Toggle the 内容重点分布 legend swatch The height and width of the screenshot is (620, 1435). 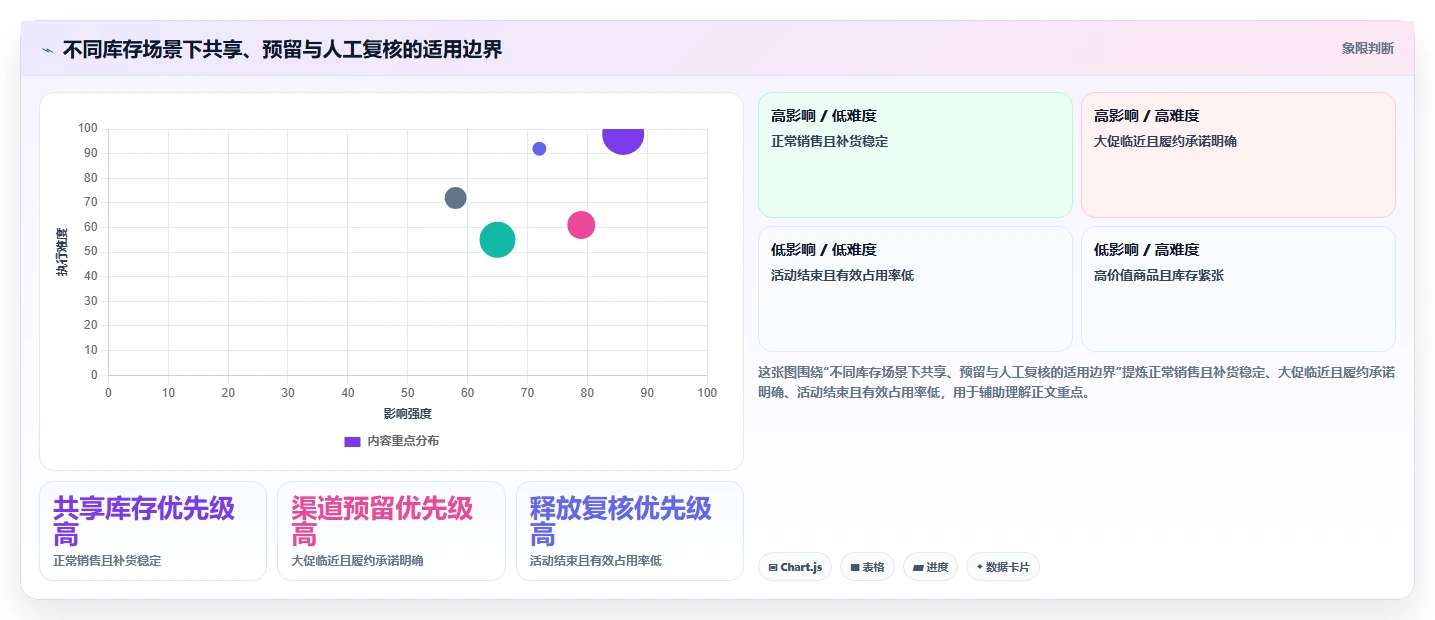click(352, 441)
